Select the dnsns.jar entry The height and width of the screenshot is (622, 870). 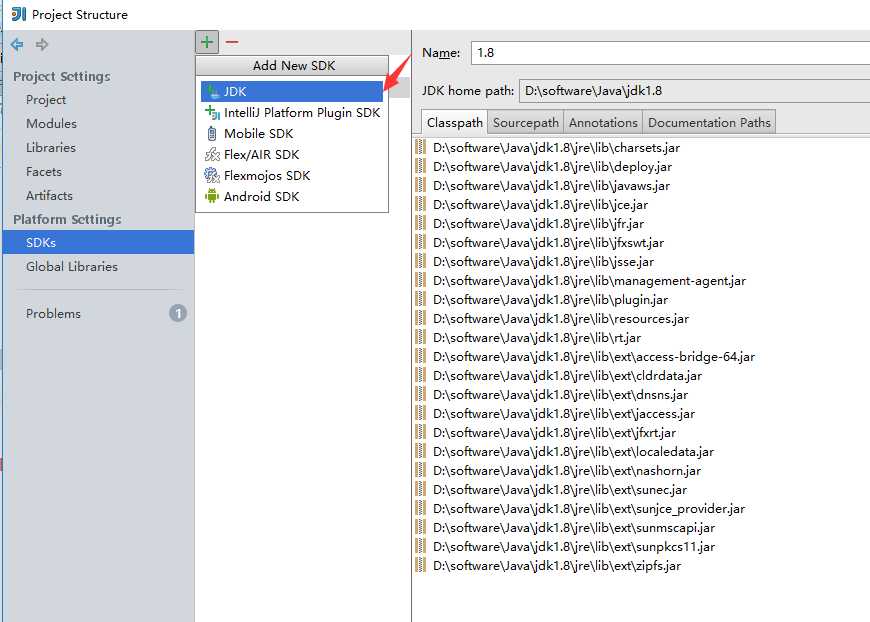[560, 395]
